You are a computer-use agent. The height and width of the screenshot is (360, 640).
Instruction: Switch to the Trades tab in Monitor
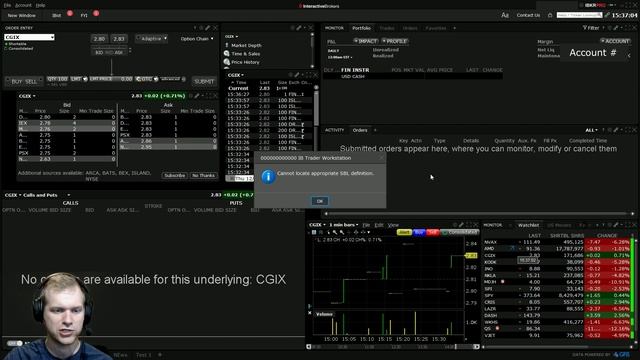point(387,28)
